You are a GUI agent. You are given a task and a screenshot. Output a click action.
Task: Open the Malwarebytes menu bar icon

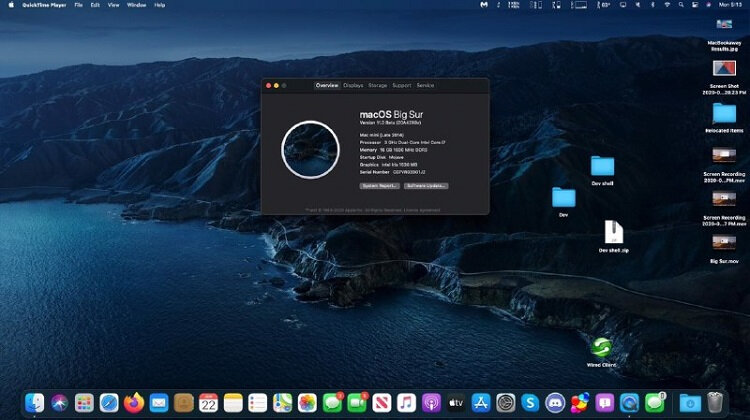[484, 5]
